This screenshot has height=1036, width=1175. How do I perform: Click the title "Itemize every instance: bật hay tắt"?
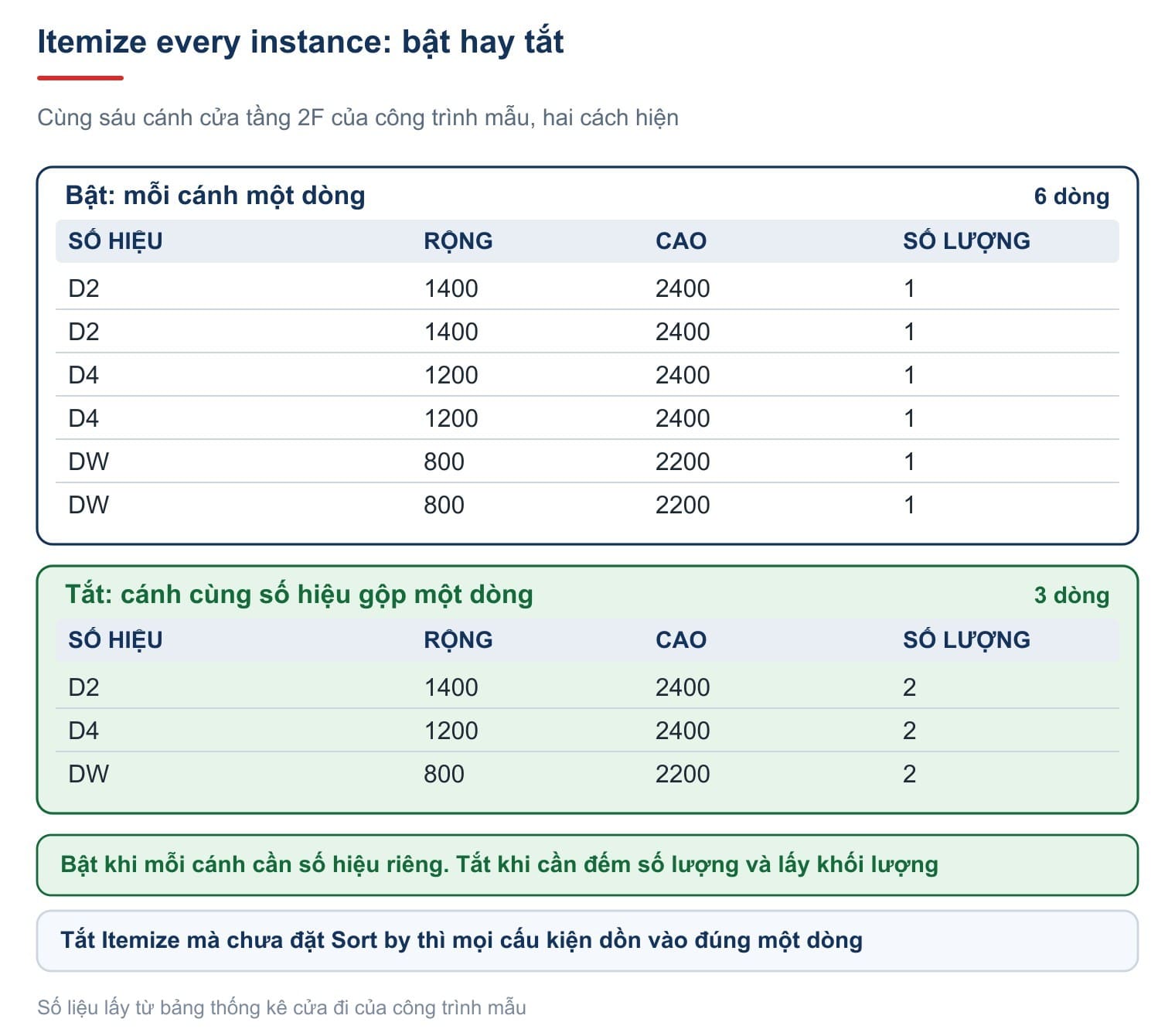(x=300, y=43)
